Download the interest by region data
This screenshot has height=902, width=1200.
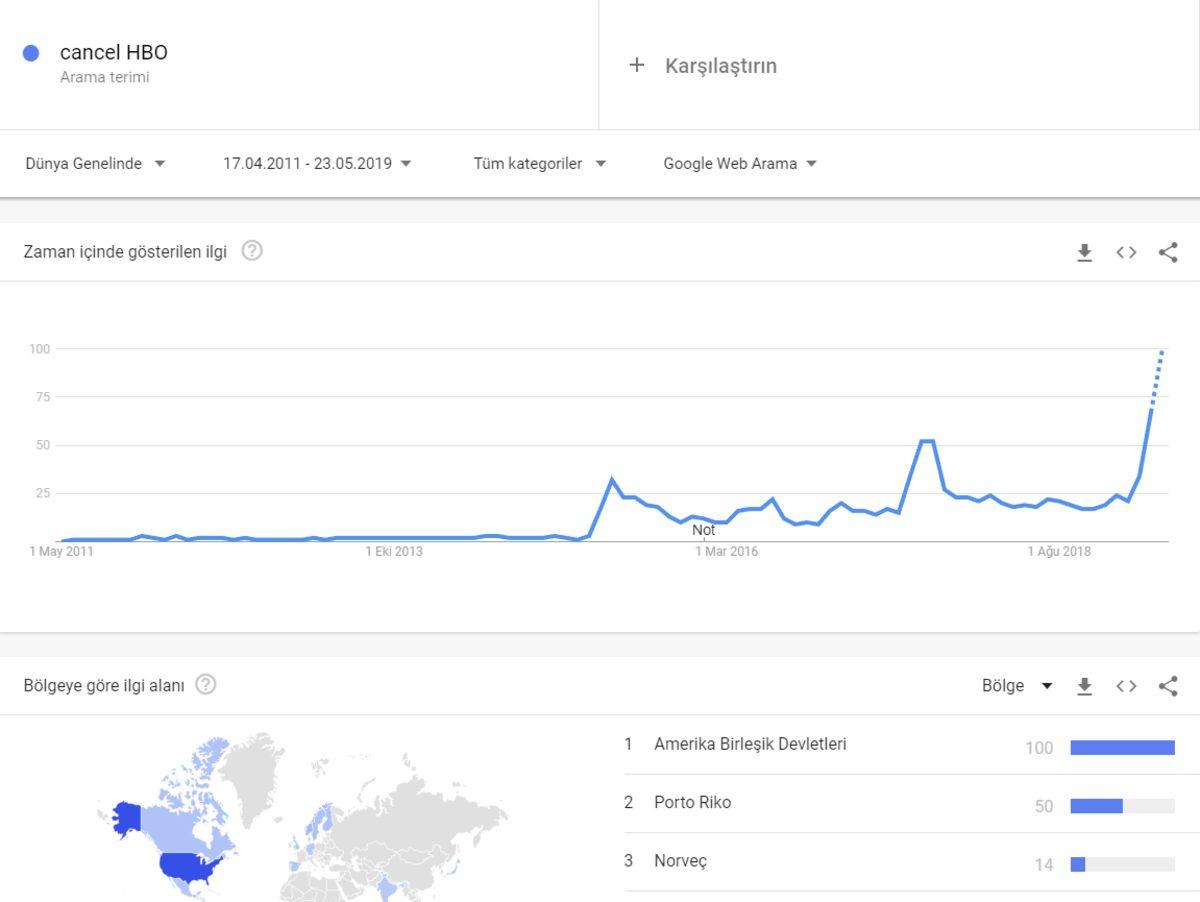pos(1084,686)
